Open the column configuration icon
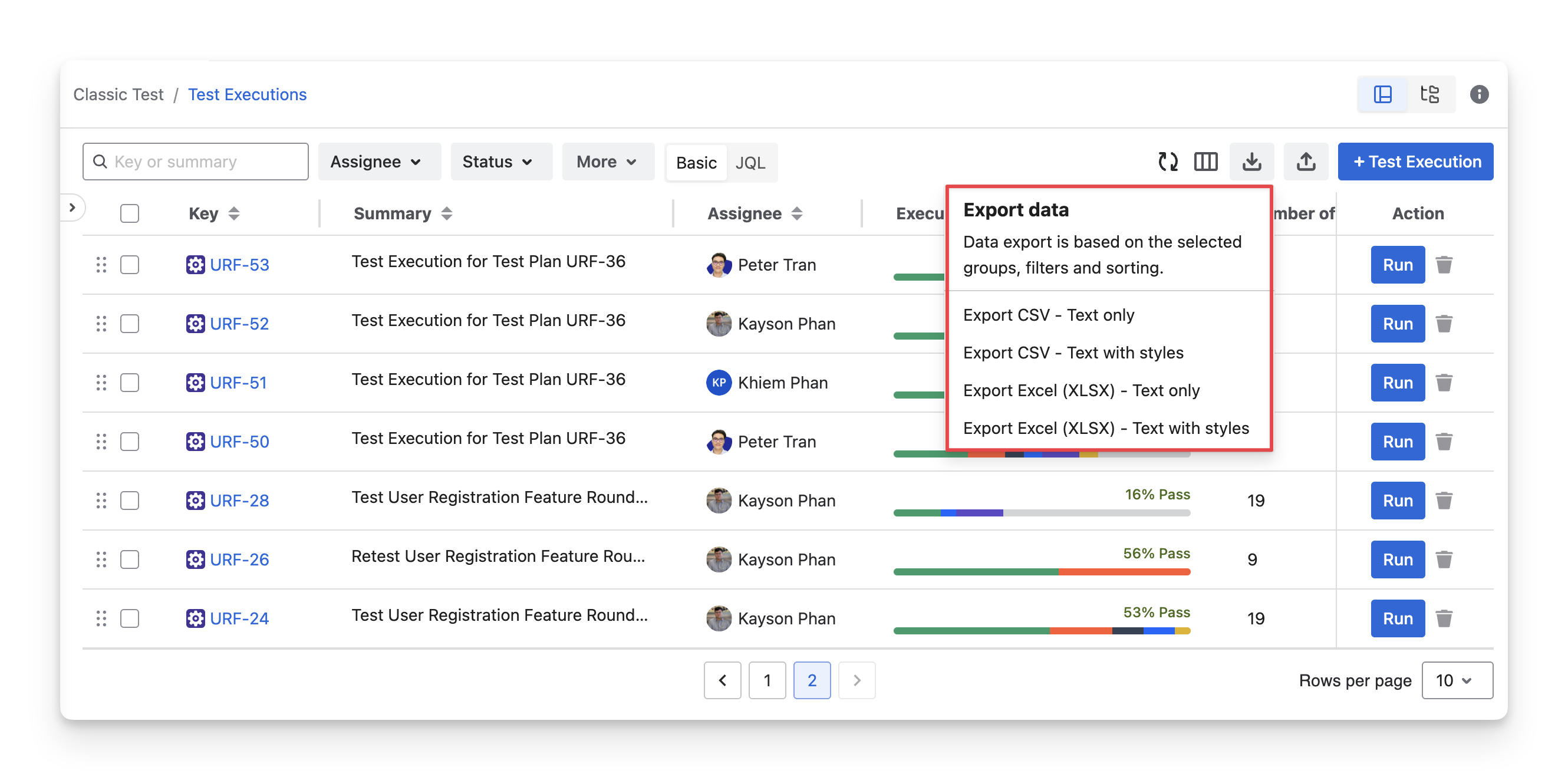The image size is (1568, 780). (x=1205, y=162)
